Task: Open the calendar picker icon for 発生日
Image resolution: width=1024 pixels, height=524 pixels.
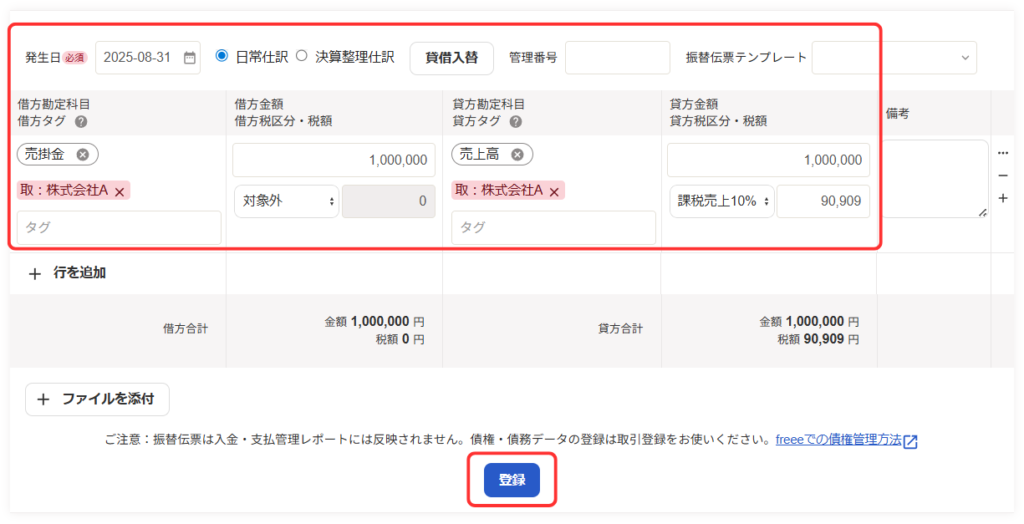Action: coord(189,58)
